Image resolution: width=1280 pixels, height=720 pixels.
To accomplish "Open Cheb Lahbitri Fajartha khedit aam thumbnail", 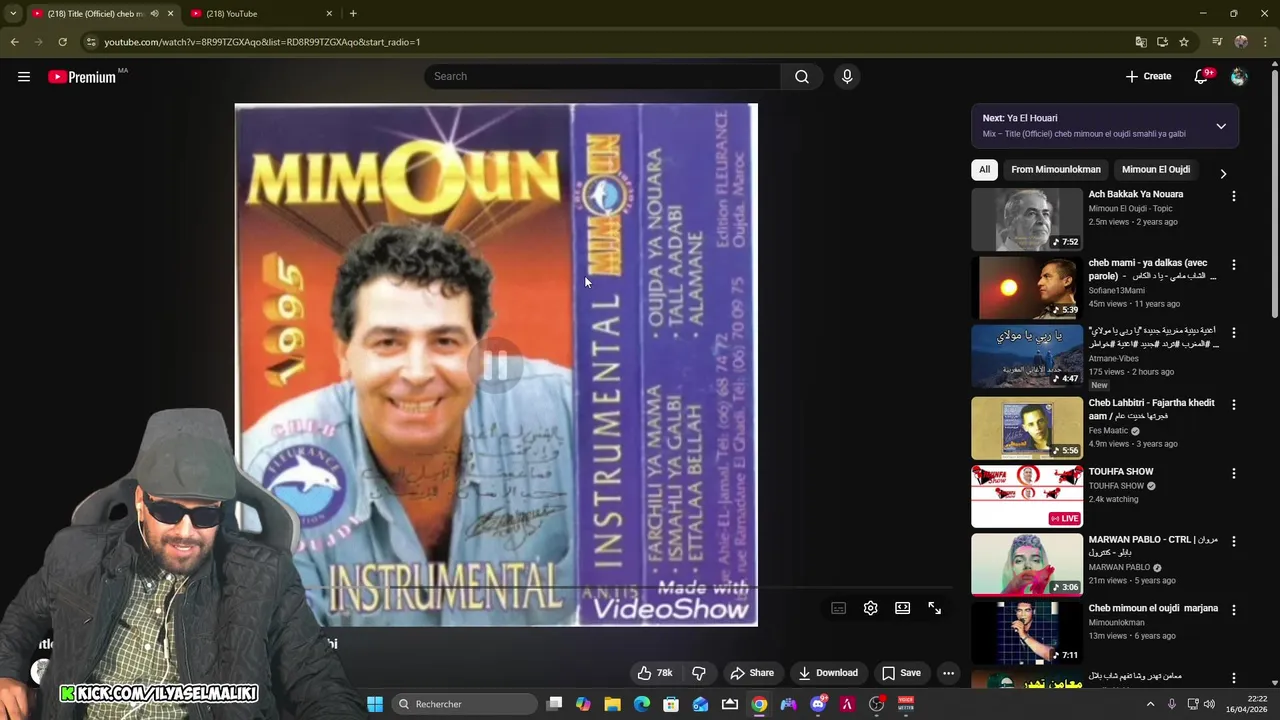I will coord(1027,428).
